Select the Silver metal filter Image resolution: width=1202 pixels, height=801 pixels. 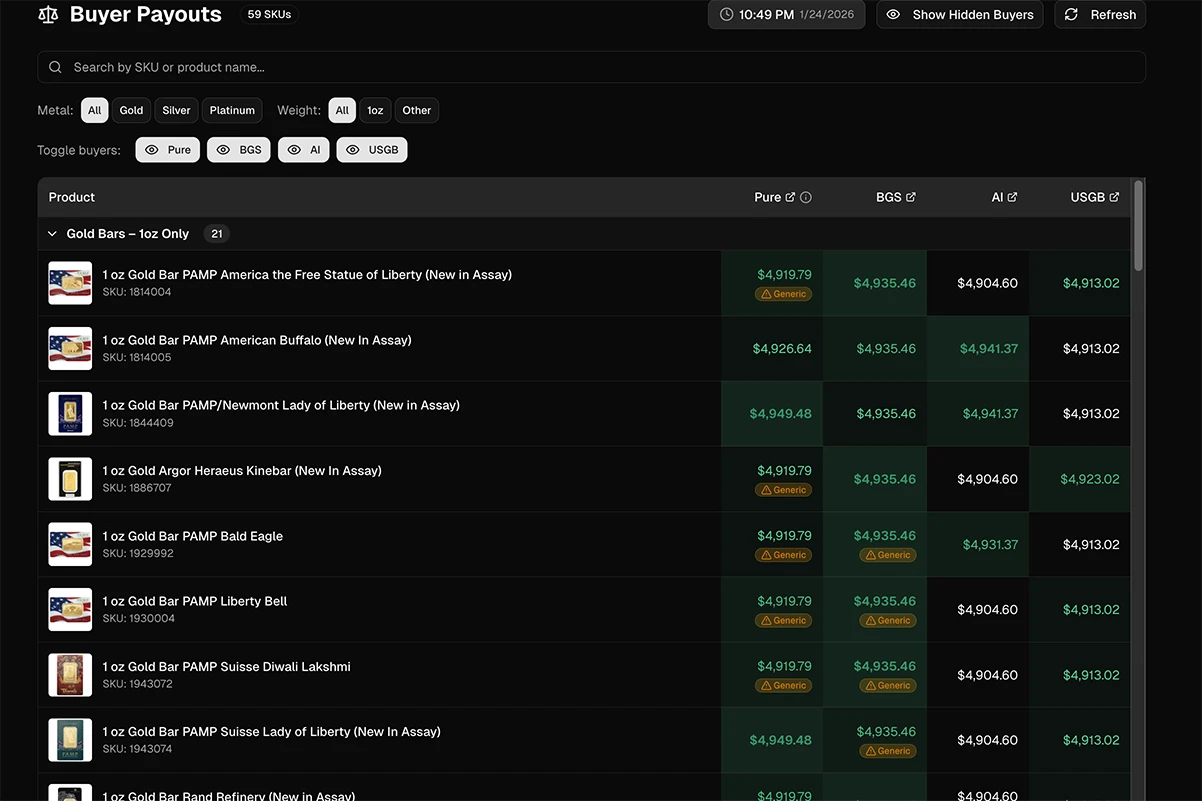tap(175, 110)
